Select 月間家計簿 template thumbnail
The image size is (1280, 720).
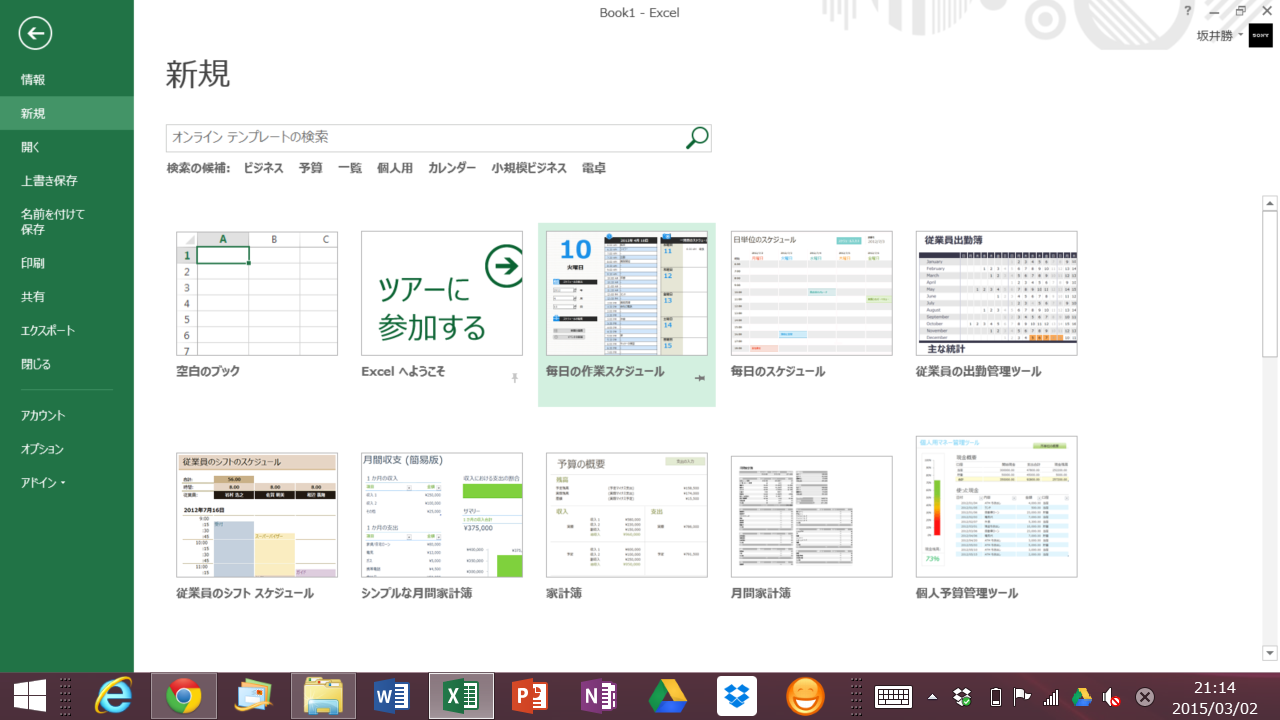(812, 517)
